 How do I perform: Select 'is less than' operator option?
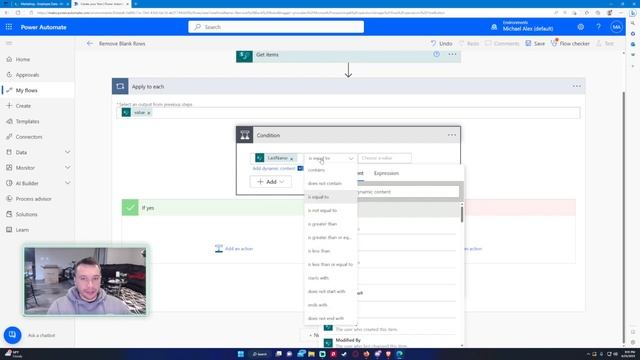point(331,251)
